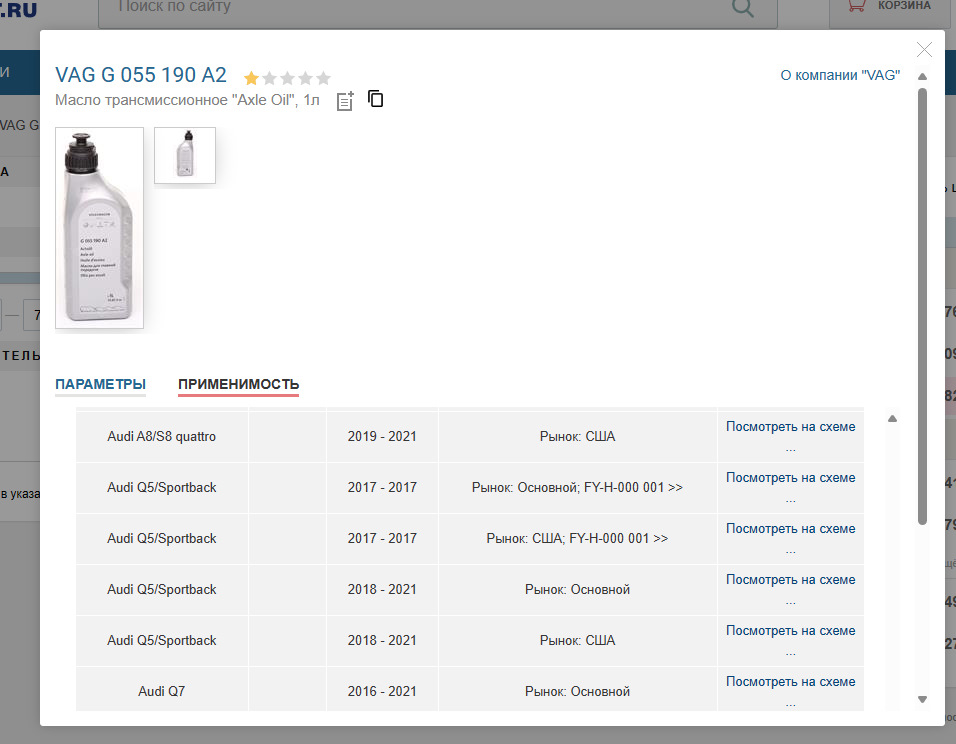Screen dimensions: 956x744
Task: Click the Рынок: США; FY-H-000 001 >> cell
Action: [x=577, y=538]
